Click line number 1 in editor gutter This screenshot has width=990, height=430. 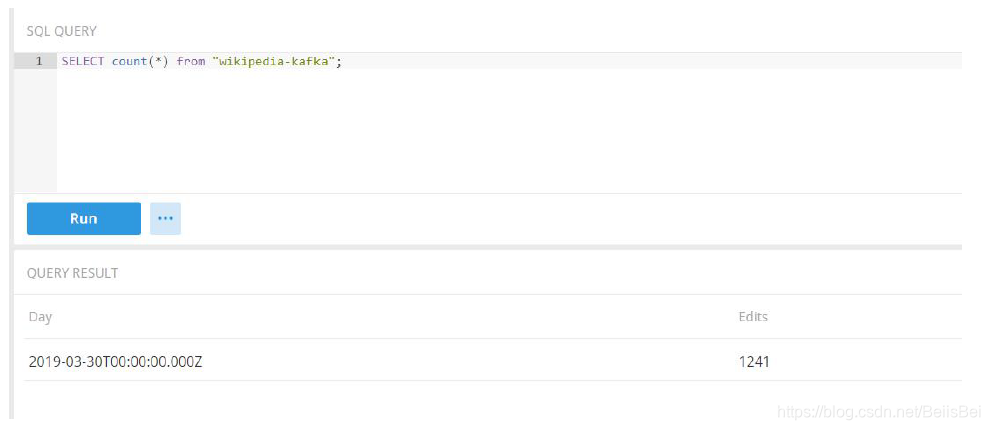(x=39, y=61)
